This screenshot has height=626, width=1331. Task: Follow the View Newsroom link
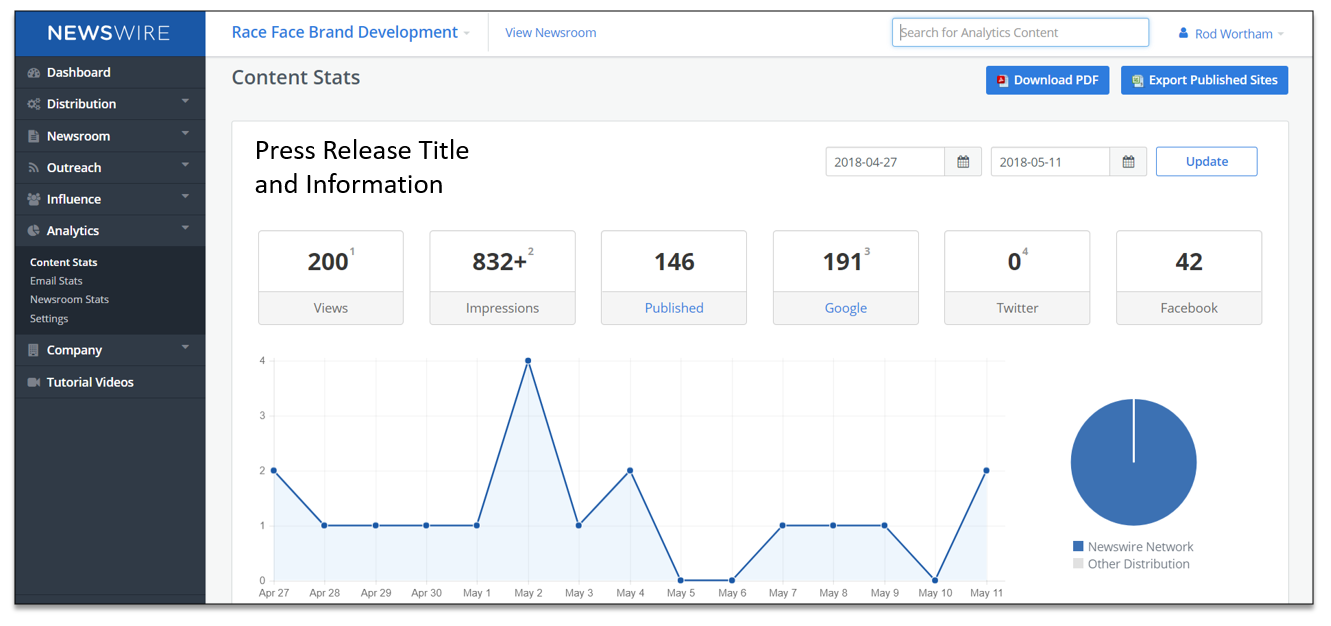[550, 33]
